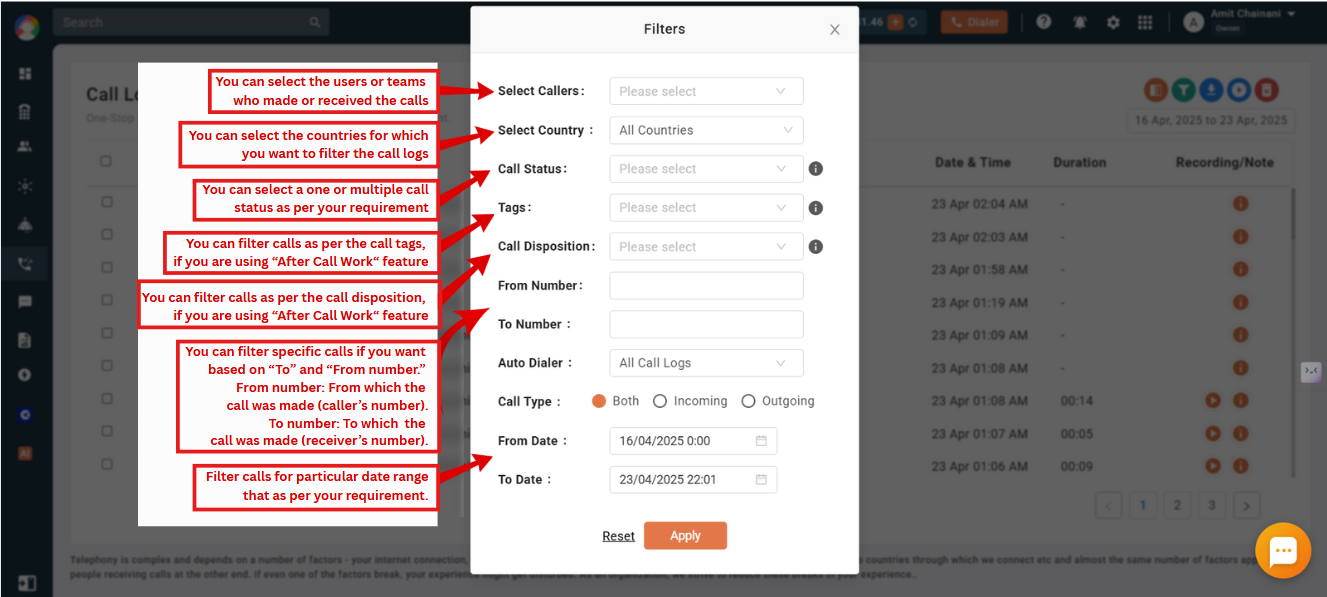Image resolution: width=1327 pixels, height=597 pixels.
Task: Click the To Number input field
Action: click(706, 324)
